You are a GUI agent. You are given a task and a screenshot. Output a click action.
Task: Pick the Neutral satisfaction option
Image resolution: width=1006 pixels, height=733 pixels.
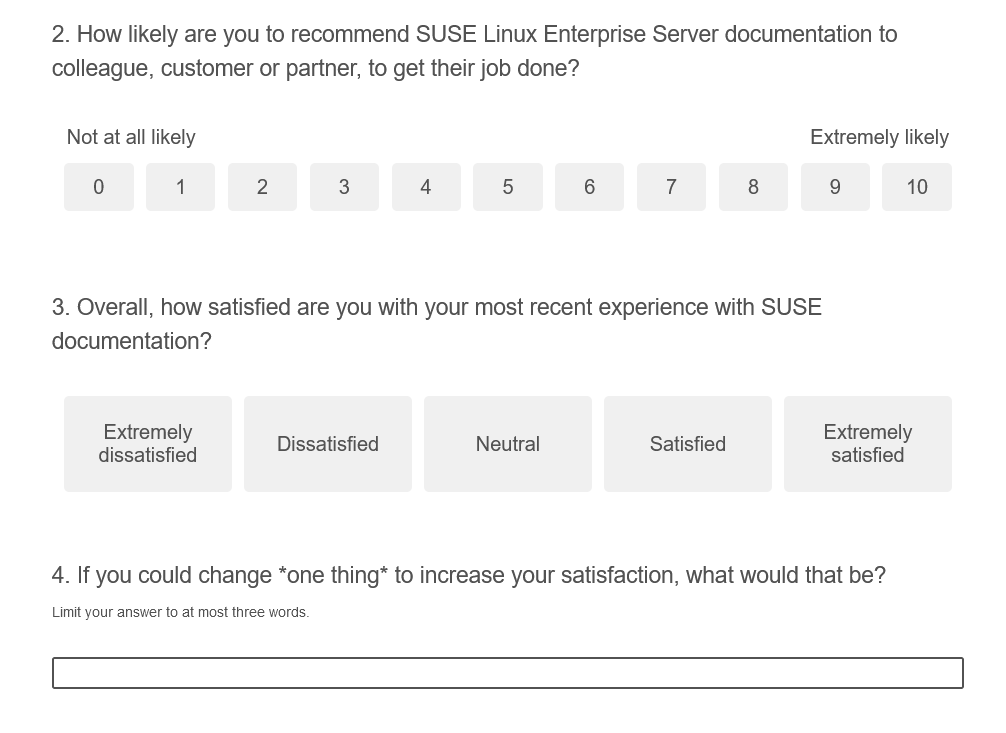(507, 443)
